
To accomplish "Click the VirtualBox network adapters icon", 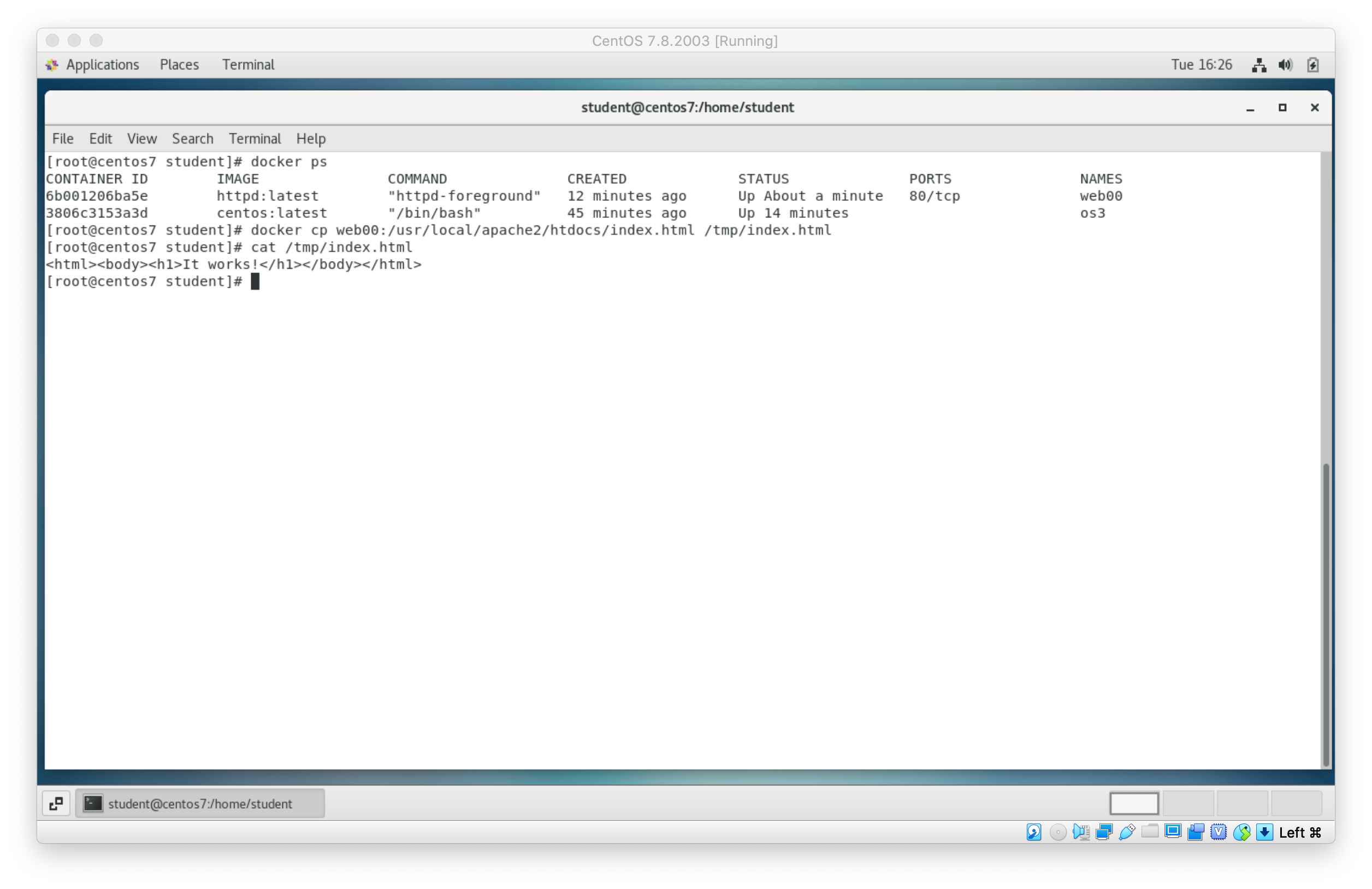I will click(x=1104, y=832).
